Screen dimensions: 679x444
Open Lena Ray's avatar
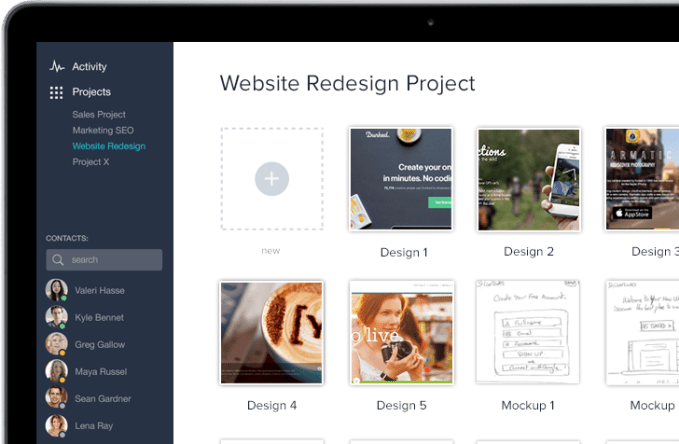point(56,425)
